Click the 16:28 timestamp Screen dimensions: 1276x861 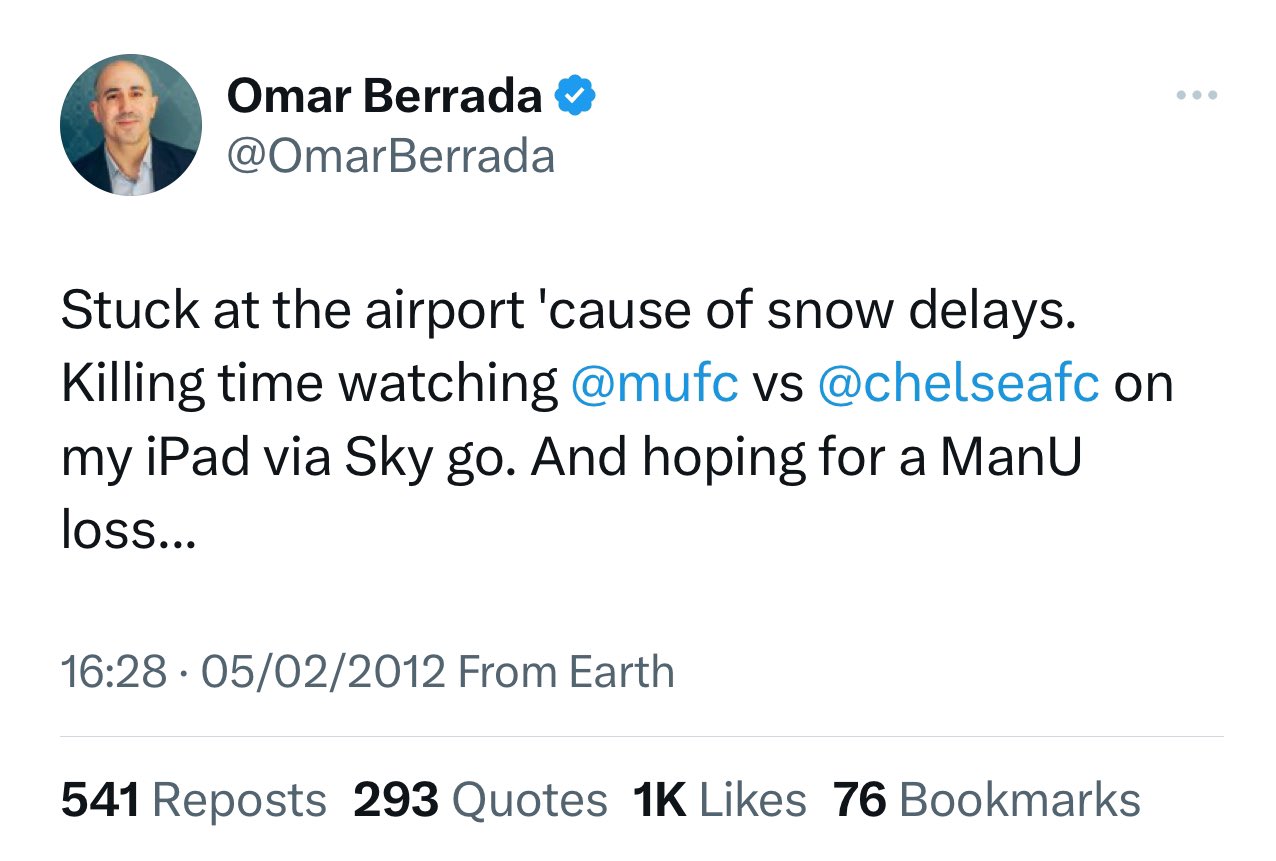(x=113, y=671)
